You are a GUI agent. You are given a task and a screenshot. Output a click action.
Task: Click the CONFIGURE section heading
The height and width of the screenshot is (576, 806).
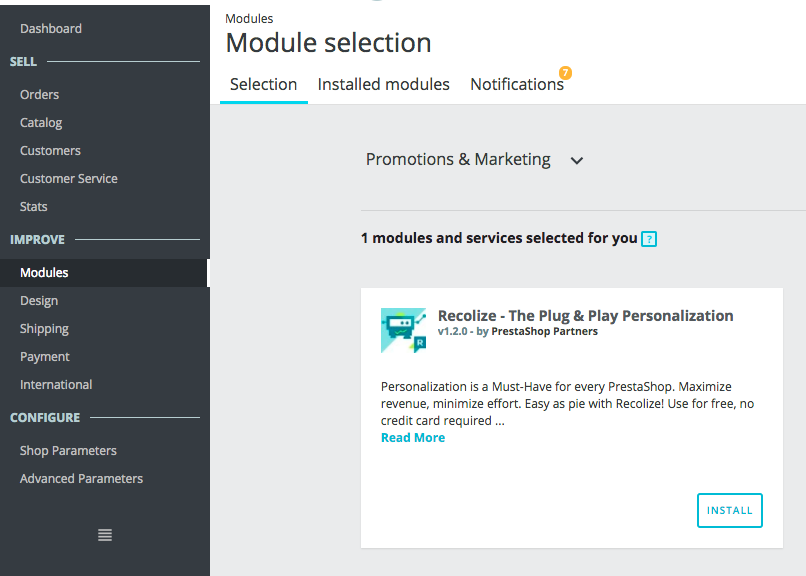tap(45, 418)
